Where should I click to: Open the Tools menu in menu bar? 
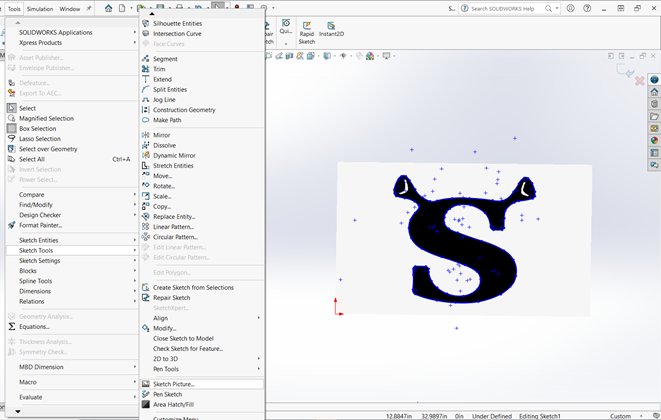pyautogui.click(x=14, y=8)
